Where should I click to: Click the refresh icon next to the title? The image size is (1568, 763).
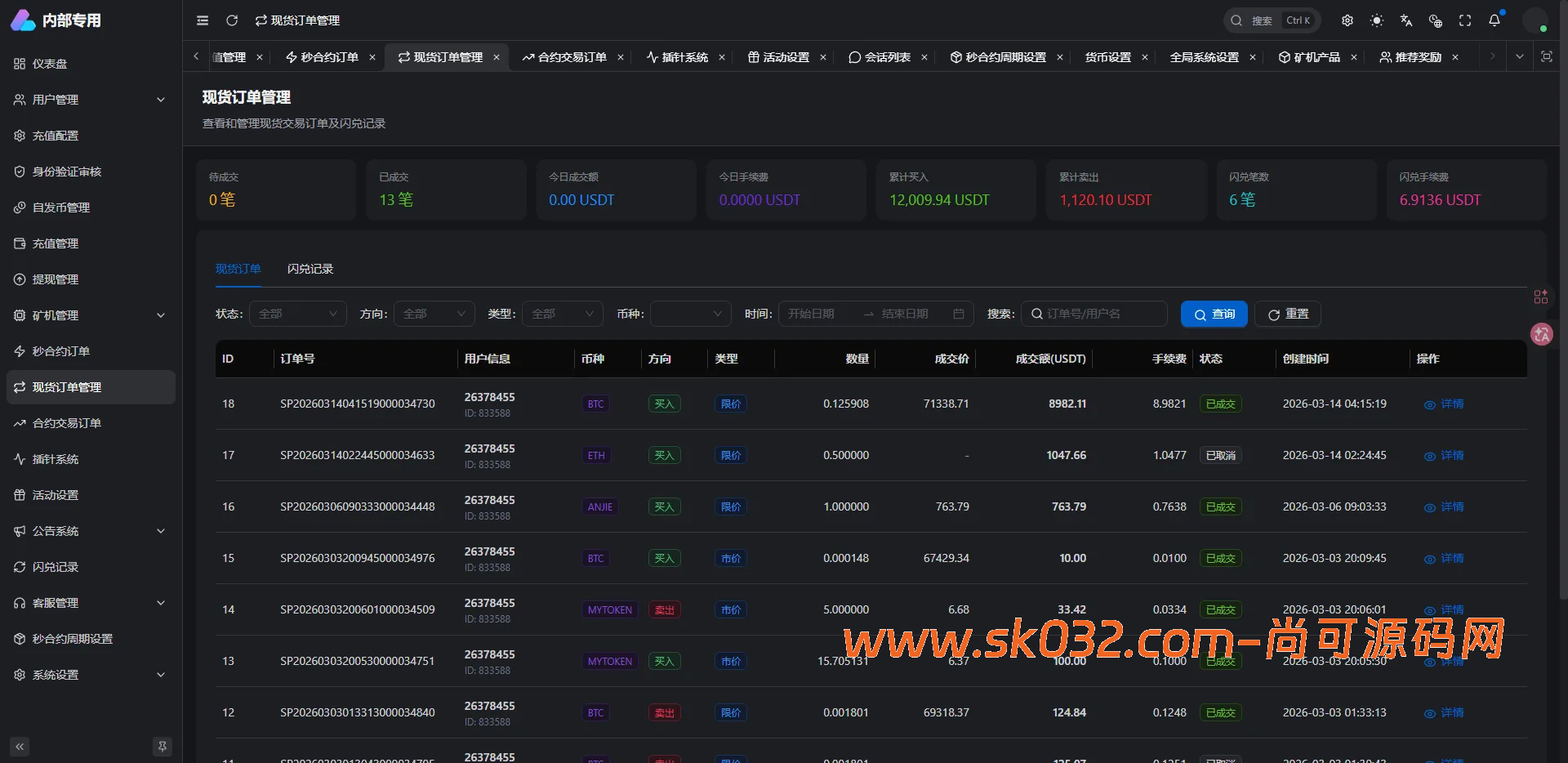coord(232,20)
